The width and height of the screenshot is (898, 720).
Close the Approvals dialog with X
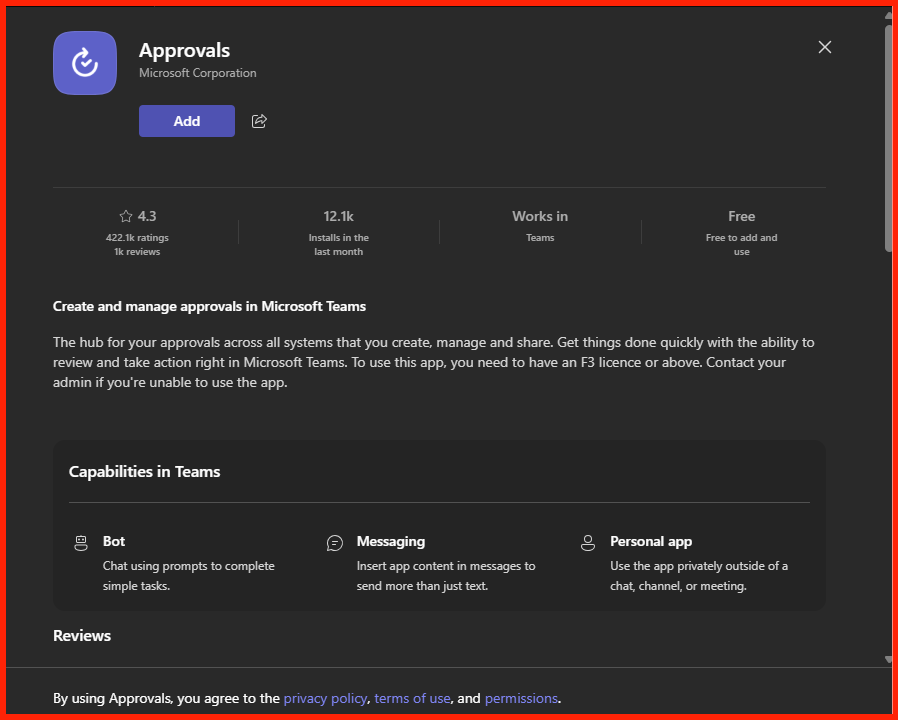coord(825,47)
